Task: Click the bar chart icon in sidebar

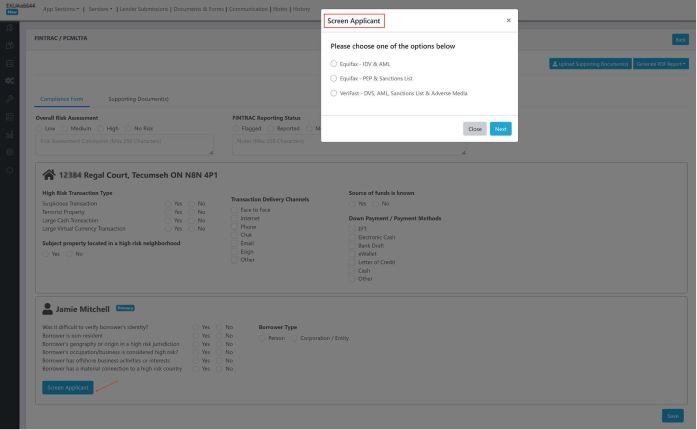Action: pyautogui.click(x=9, y=134)
